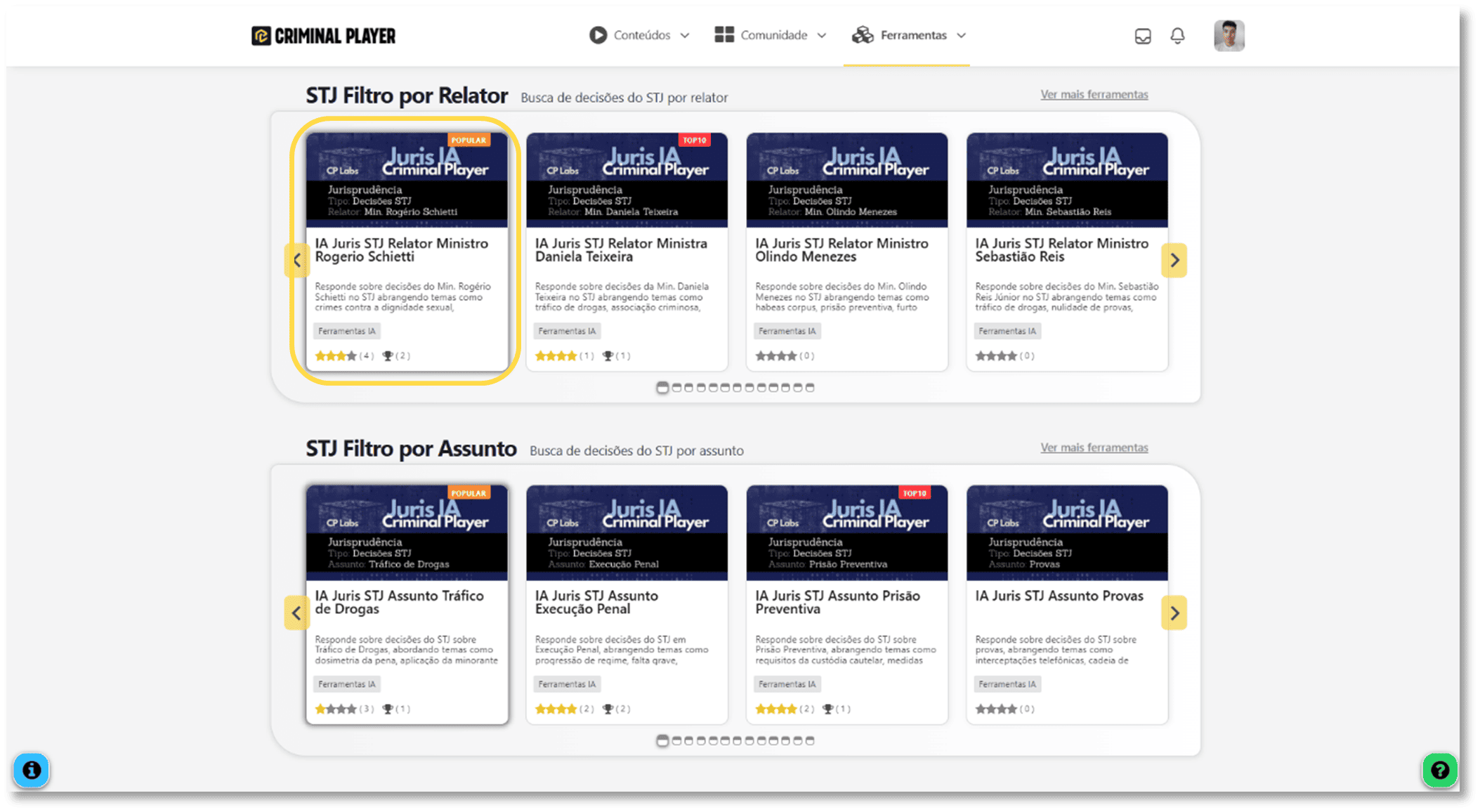The width and height of the screenshot is (1480, 812).
Task: Select the second dot in the Relator carousel
Action: click(x=676, y=388)
